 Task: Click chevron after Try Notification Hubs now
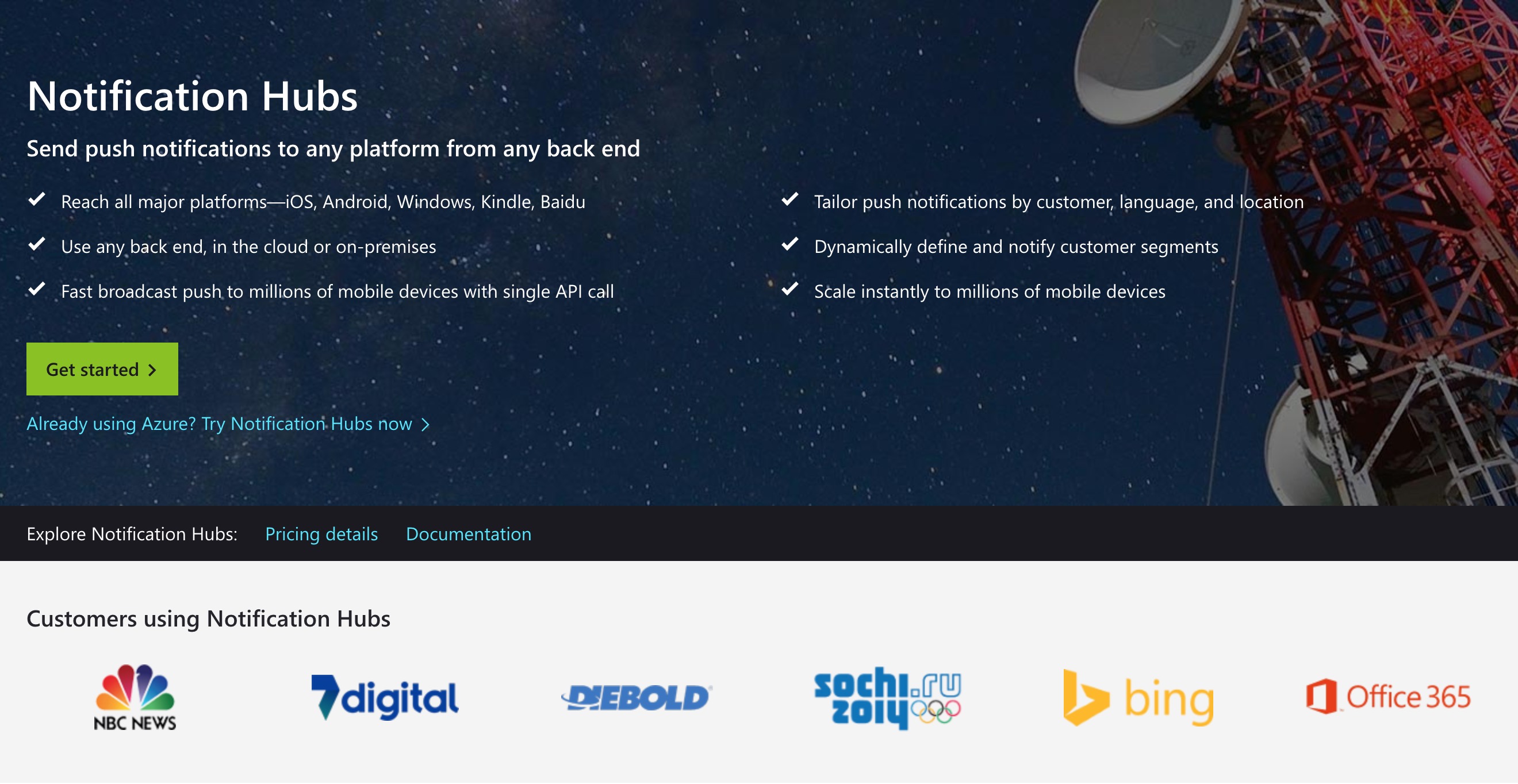tap(425, 425)
